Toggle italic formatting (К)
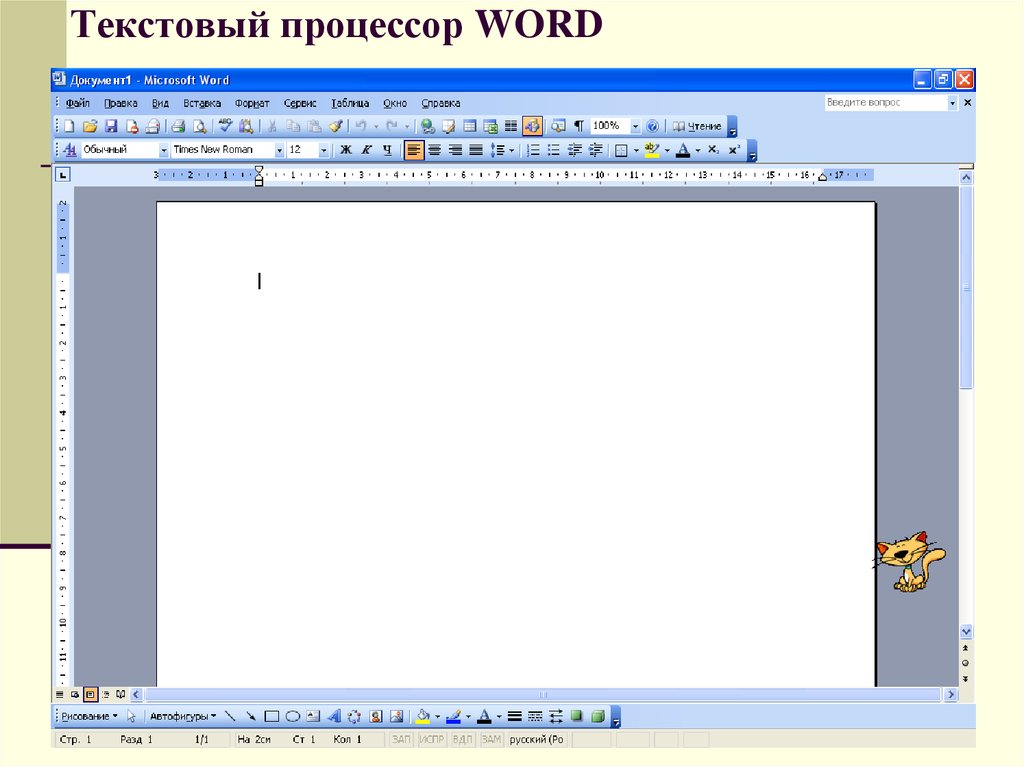 click(367, 150)
